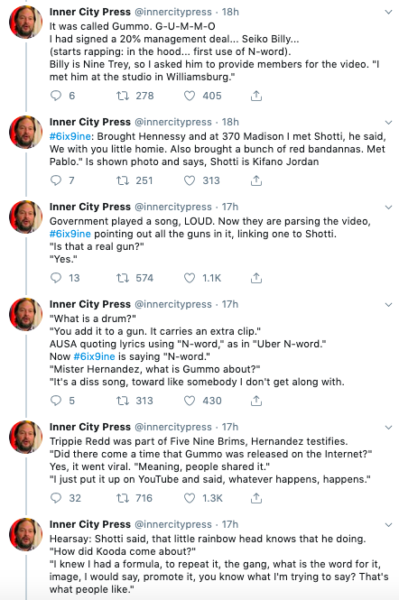Open #6ix9ine hashtag in the Hennessy tweet
The height and width of the screenshot is (600, 399).
[70, 136]
